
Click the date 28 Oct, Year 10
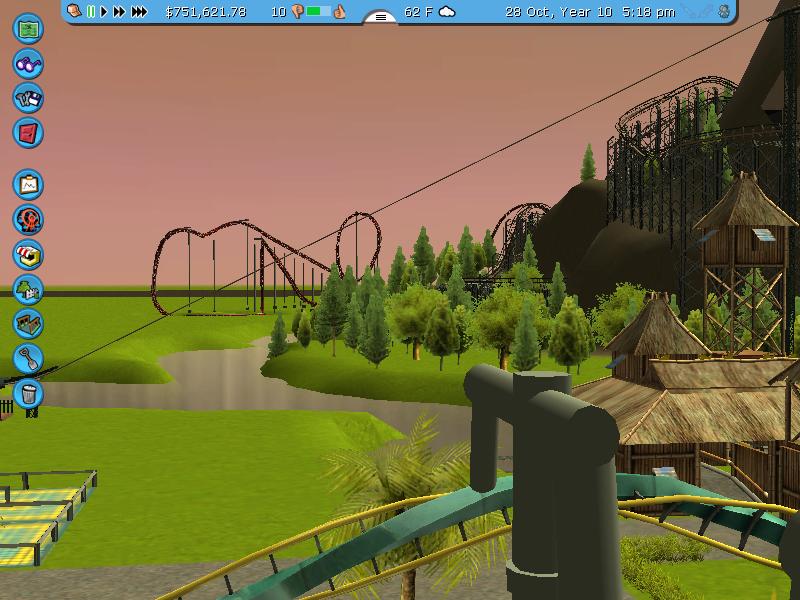(x=558, y=12)
